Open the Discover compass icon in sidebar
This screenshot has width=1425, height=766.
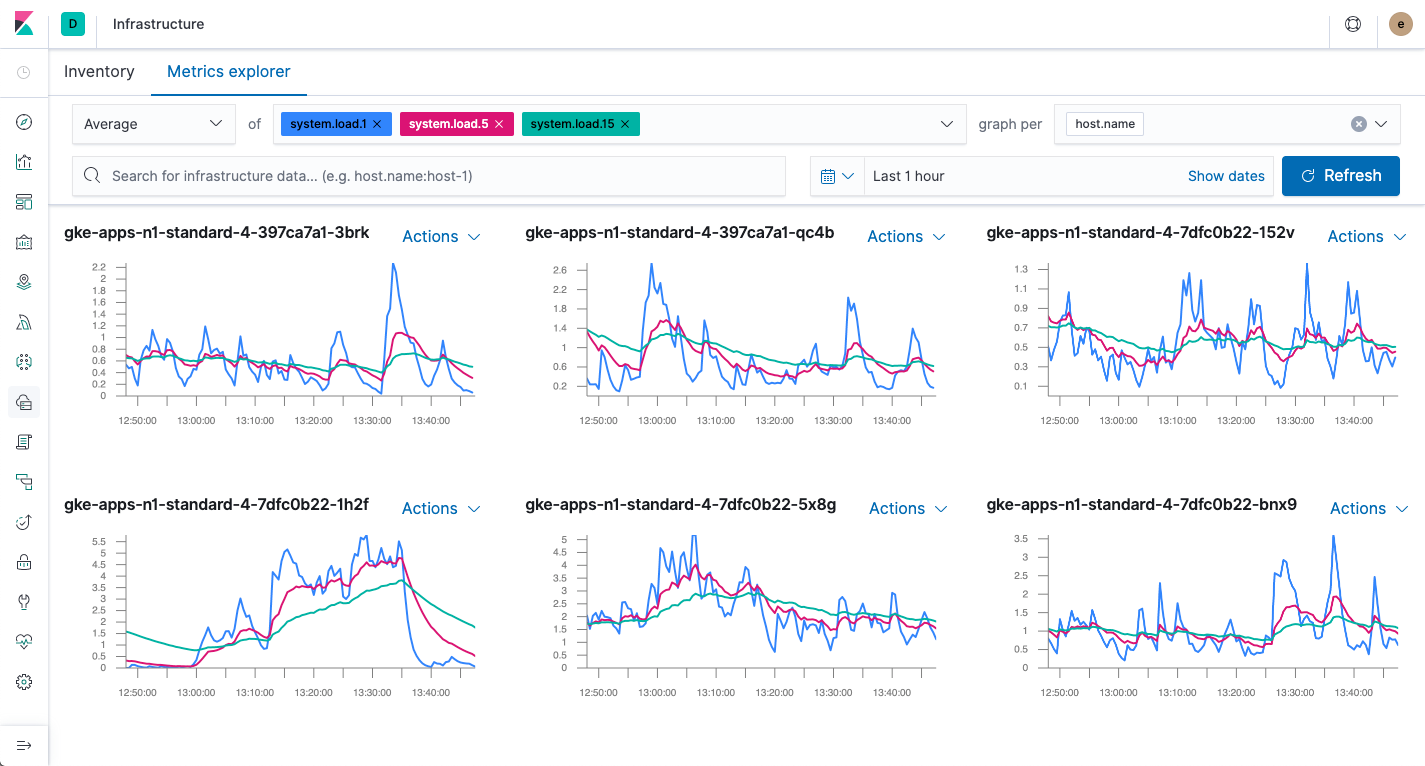pyautogui.click(x=25, y=122)
